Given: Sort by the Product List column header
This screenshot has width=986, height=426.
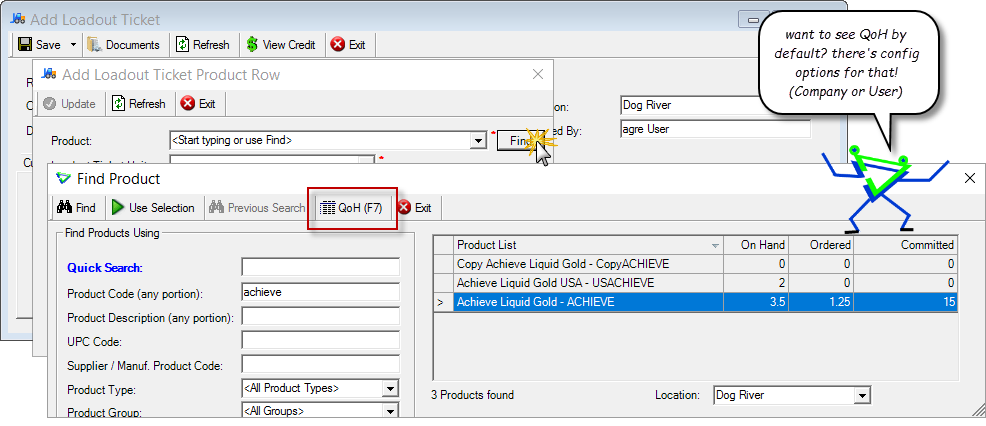Looking at the screenshot, I should click(x=588, y=245).
